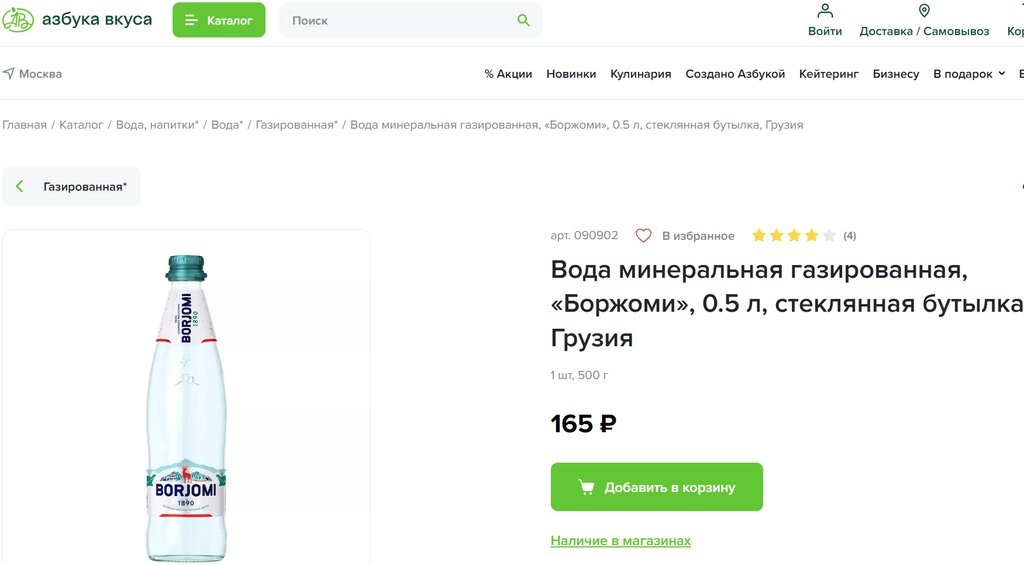Open the Войти account icon

click(x=825, y=11)
